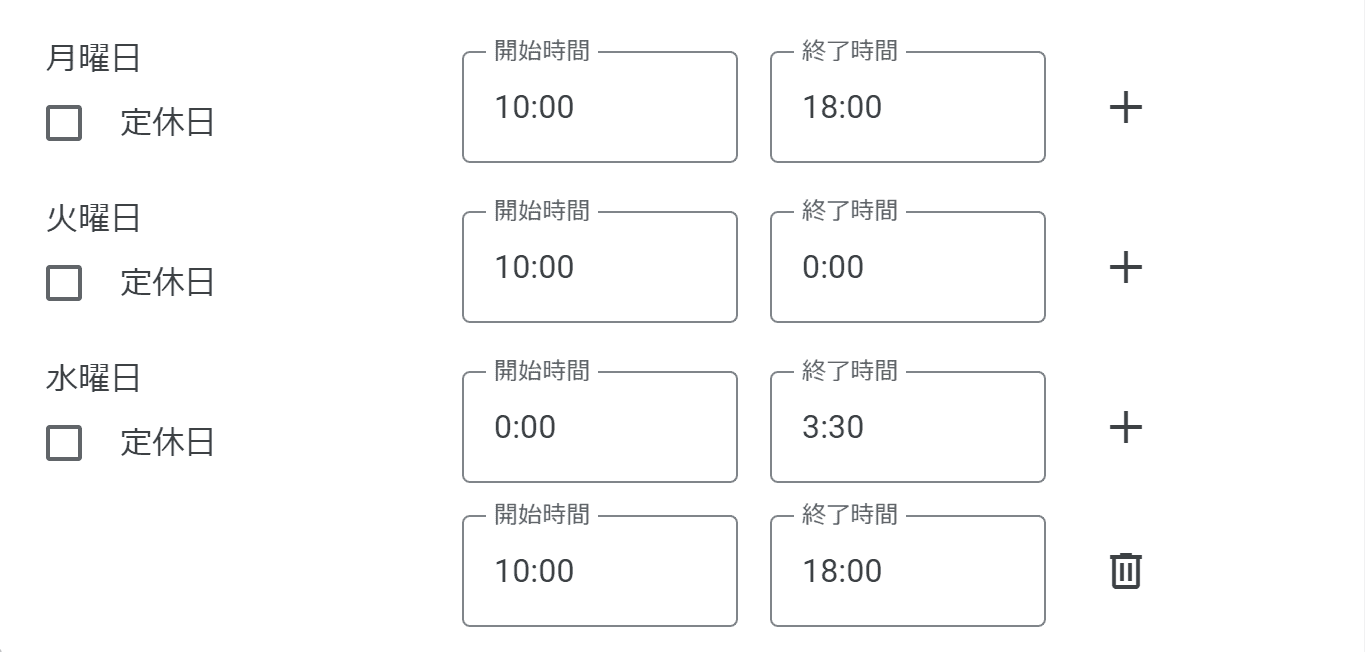Select second 水曜日 開始時間 field showing 10:00

[600, 571]
